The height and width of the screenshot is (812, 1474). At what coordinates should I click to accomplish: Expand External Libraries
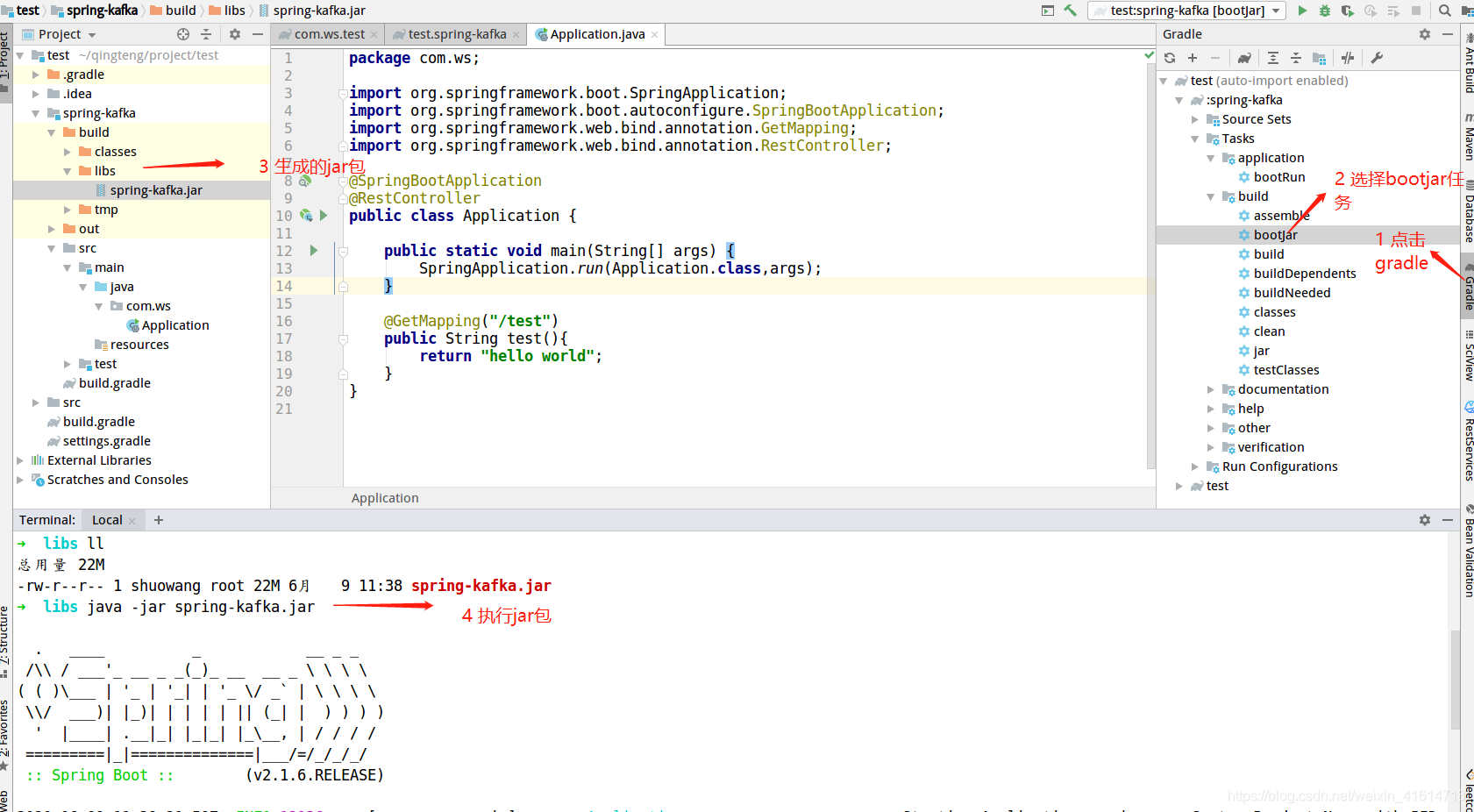pyautogui.click(x=20, y=460)
